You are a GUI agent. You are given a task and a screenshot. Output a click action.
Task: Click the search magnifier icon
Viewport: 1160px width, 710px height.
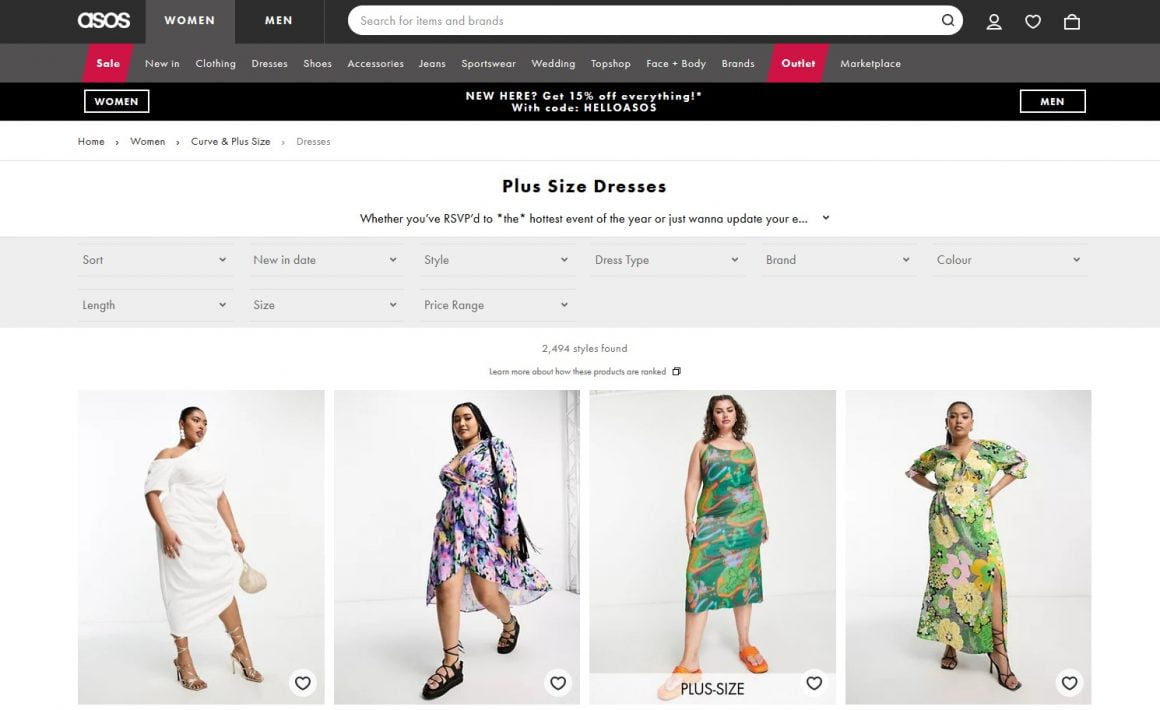(x=948, y=21)
